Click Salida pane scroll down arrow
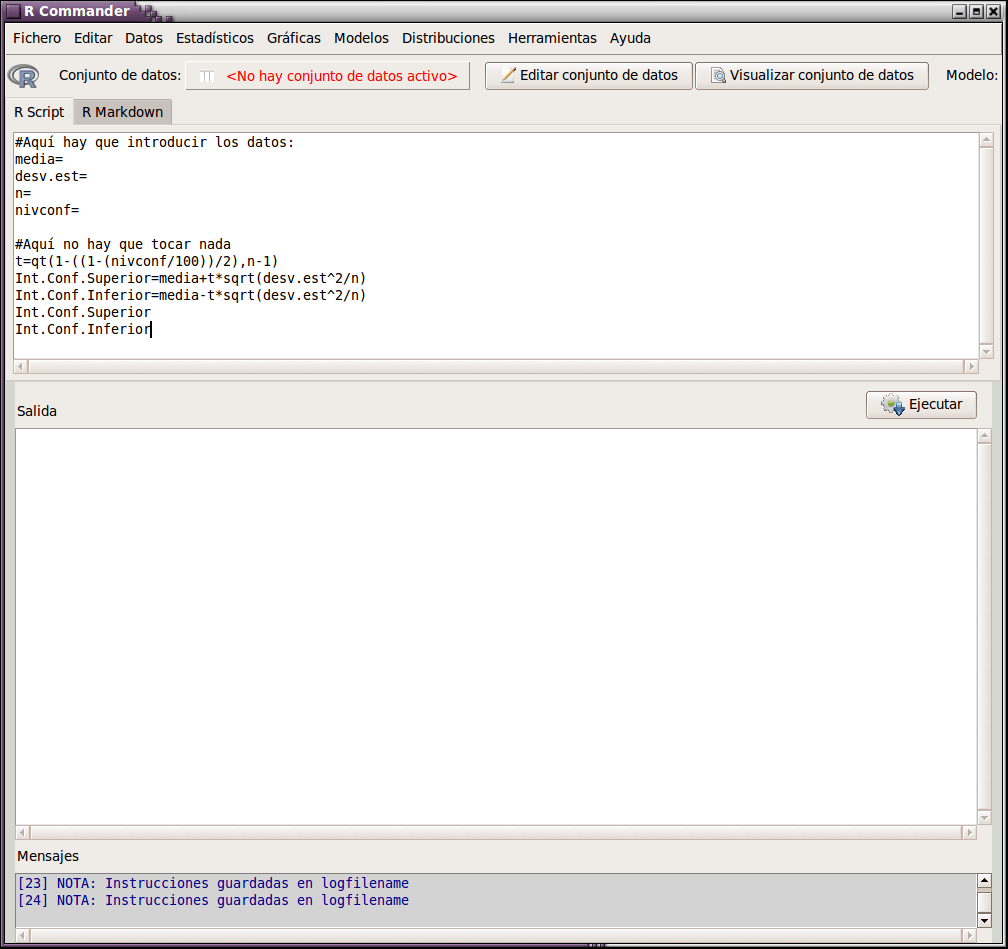This screenshot has height=949, width=1008. click(x=984, y=818)
